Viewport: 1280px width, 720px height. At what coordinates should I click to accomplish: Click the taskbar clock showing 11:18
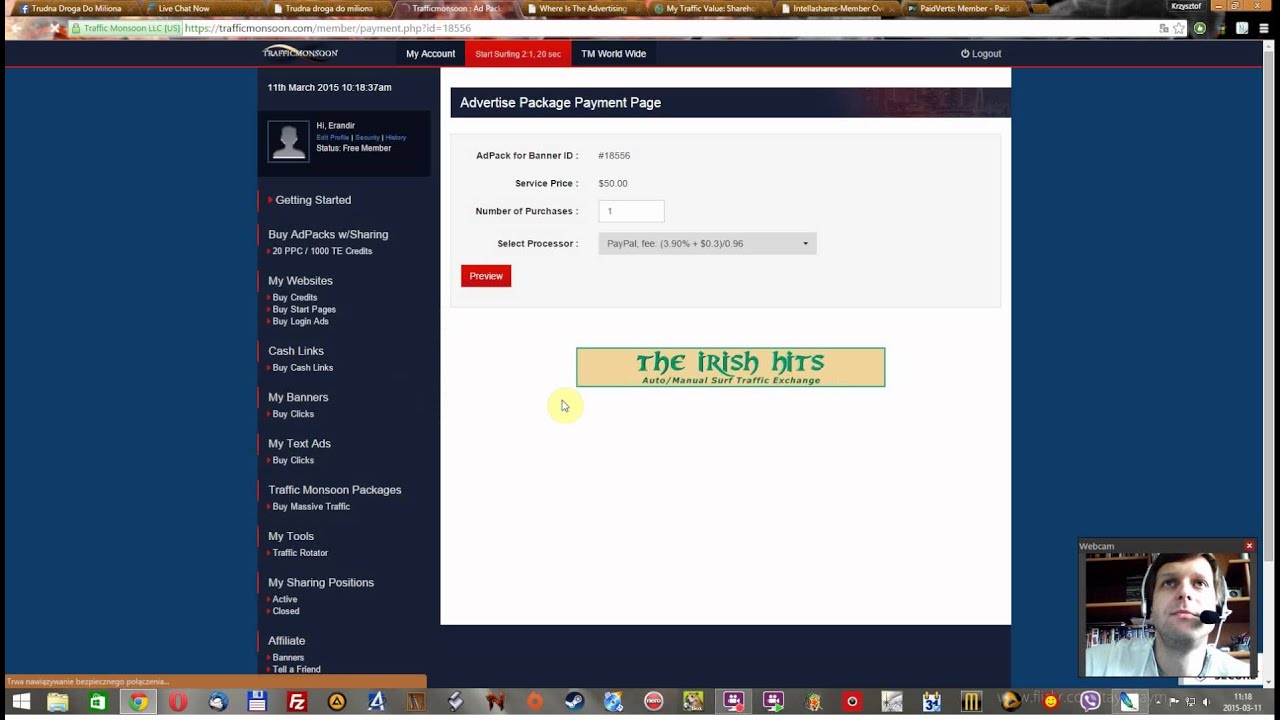(x=1243, y=702)
